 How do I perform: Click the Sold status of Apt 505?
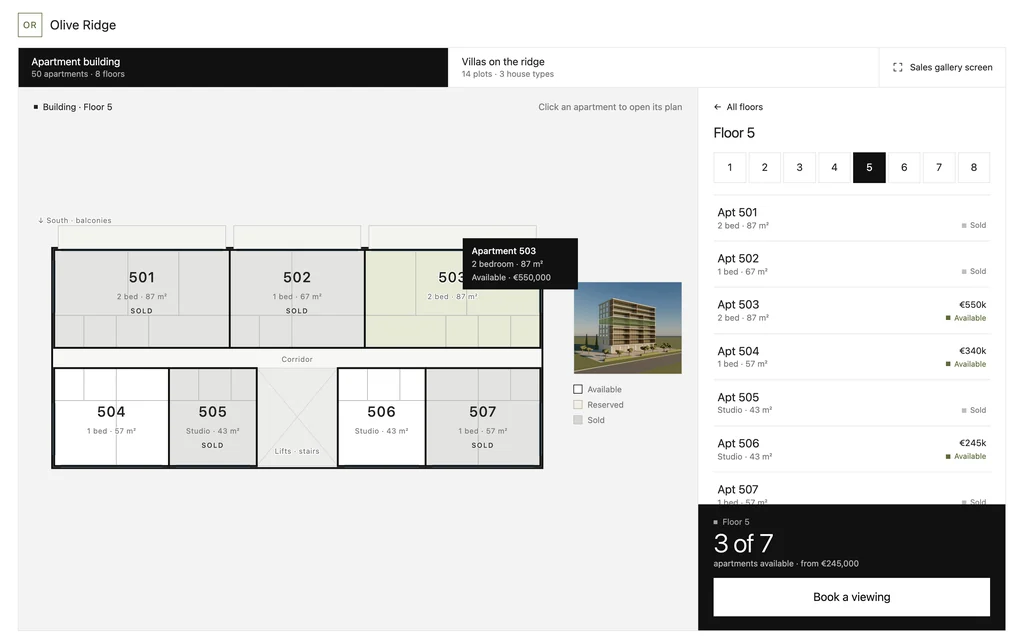[x=974, y=410]
